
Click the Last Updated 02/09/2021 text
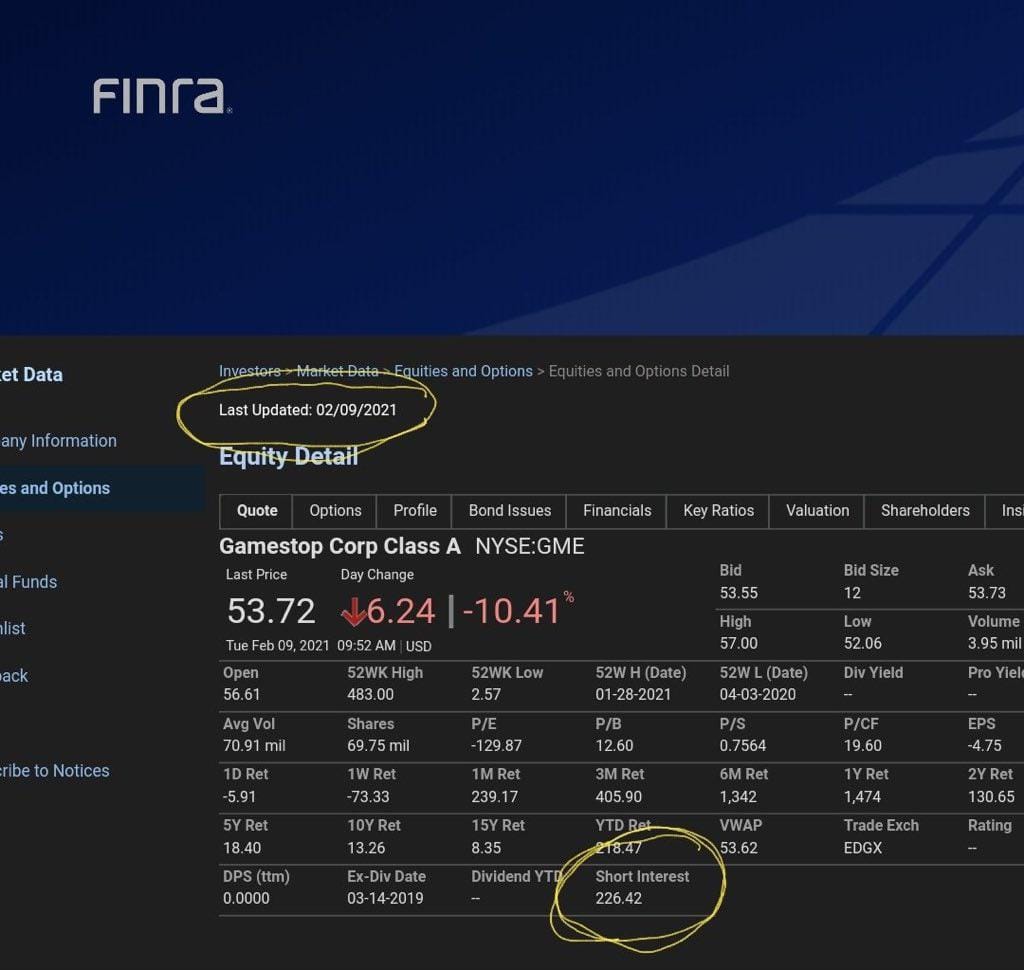point(308,410)
